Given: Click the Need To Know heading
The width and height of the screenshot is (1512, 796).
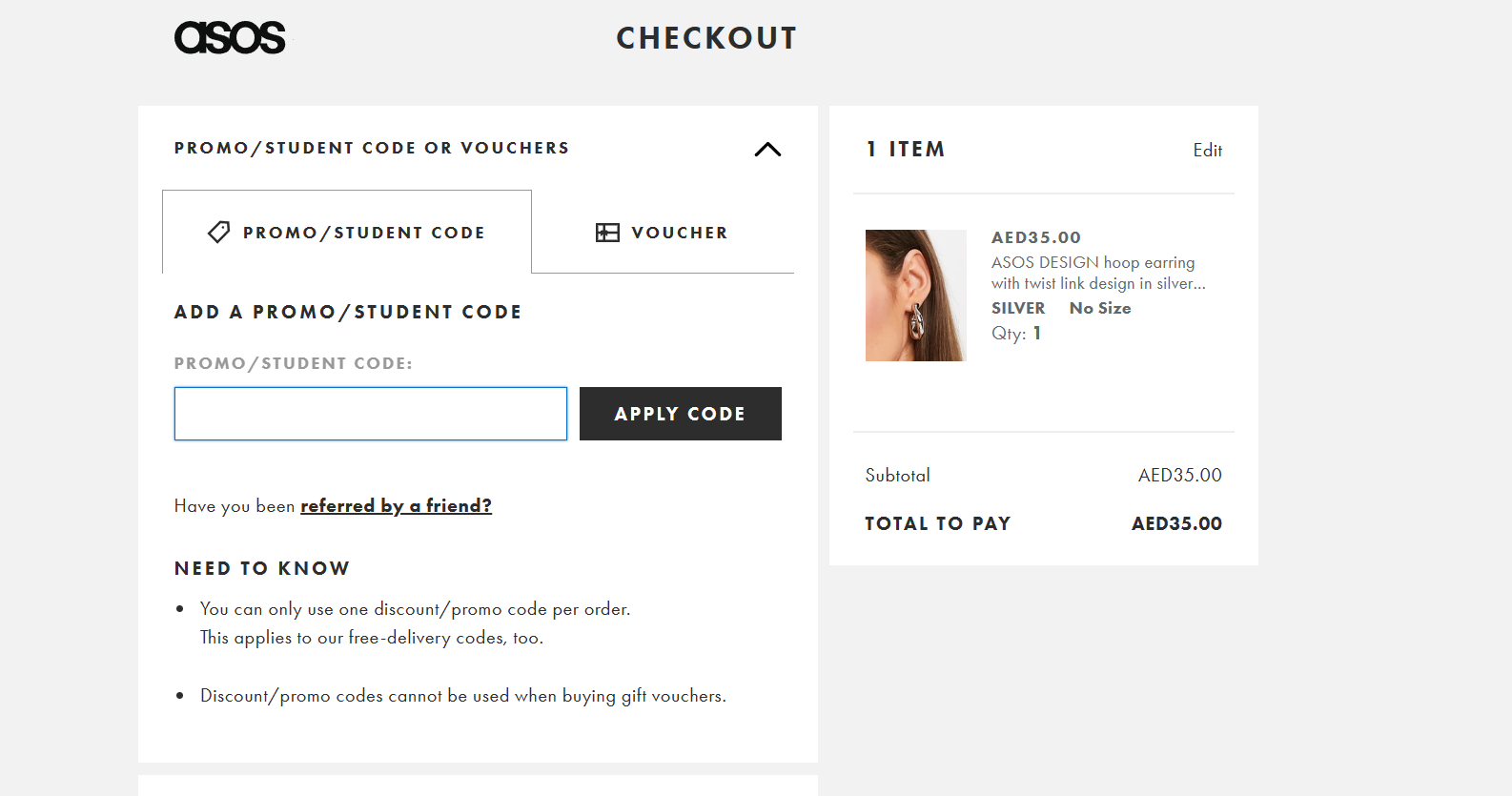Looking at the screenshot, I should pos(262,568).
